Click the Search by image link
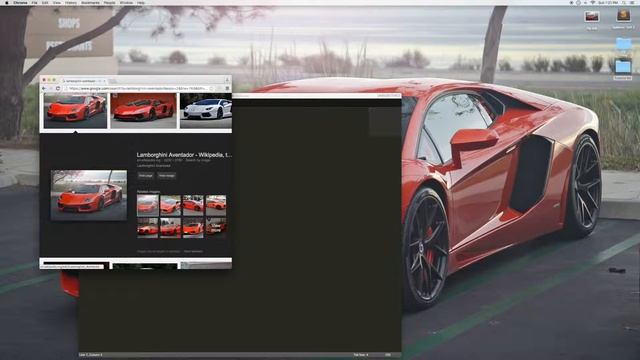This screenshot has height=360, width=640. click(198, 160)
